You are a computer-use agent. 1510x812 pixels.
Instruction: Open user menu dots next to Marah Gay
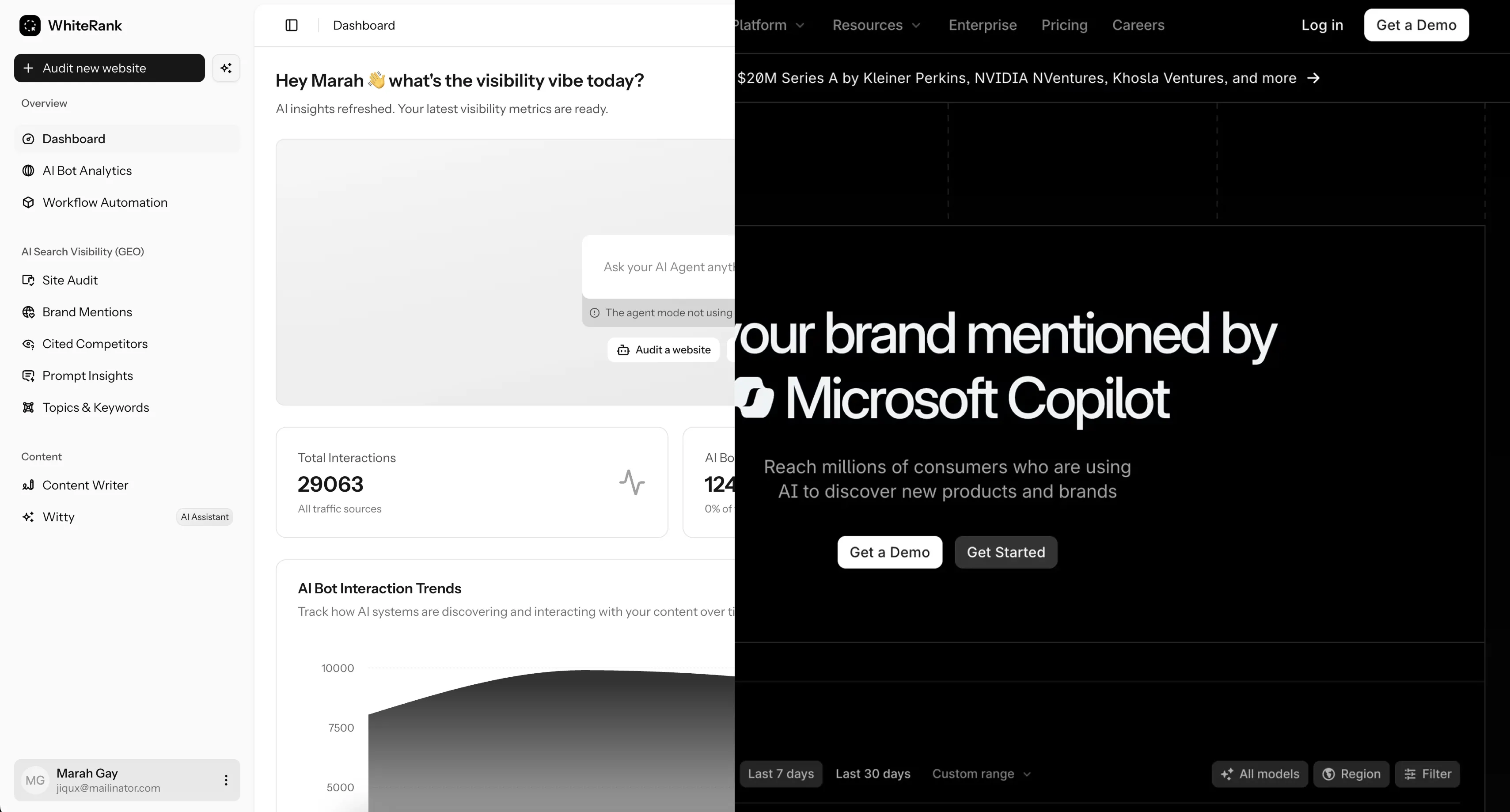tap(226, 780)
